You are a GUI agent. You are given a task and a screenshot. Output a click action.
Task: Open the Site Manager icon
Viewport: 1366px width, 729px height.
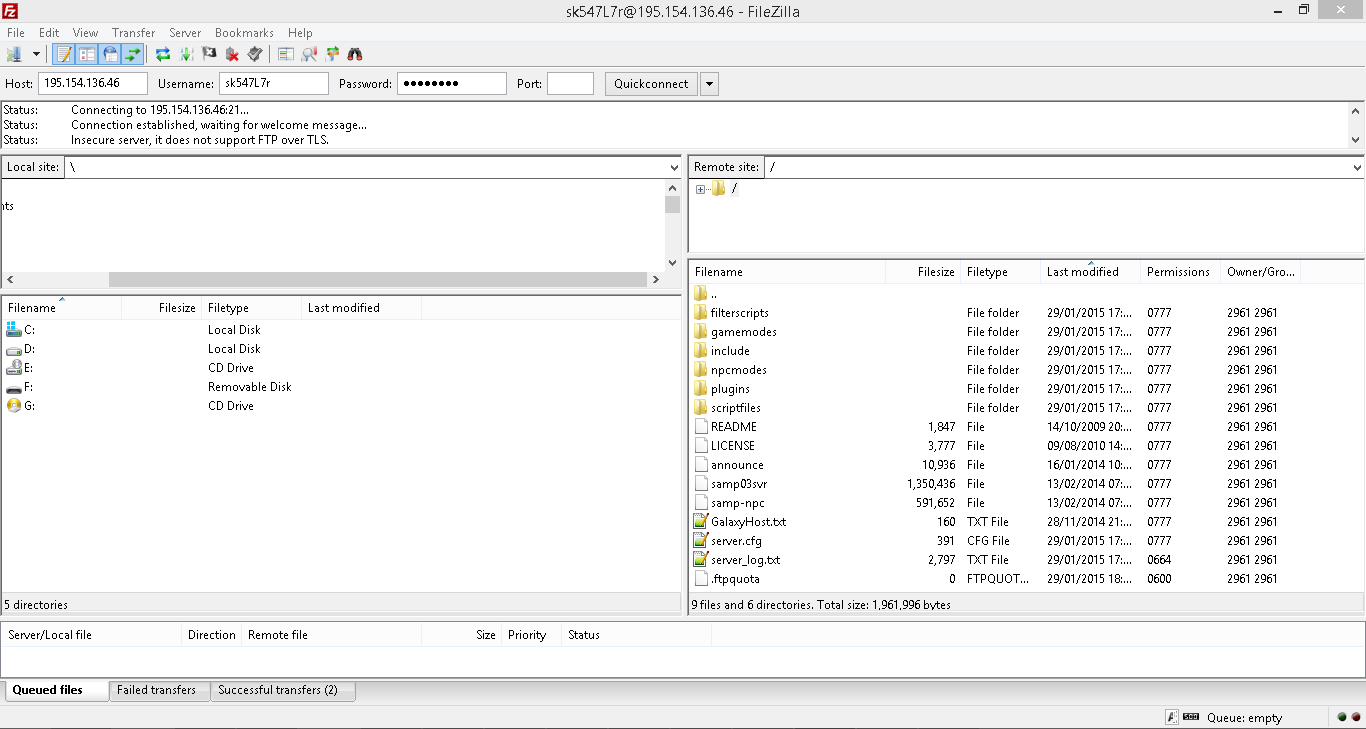click(x=15, y=54)
